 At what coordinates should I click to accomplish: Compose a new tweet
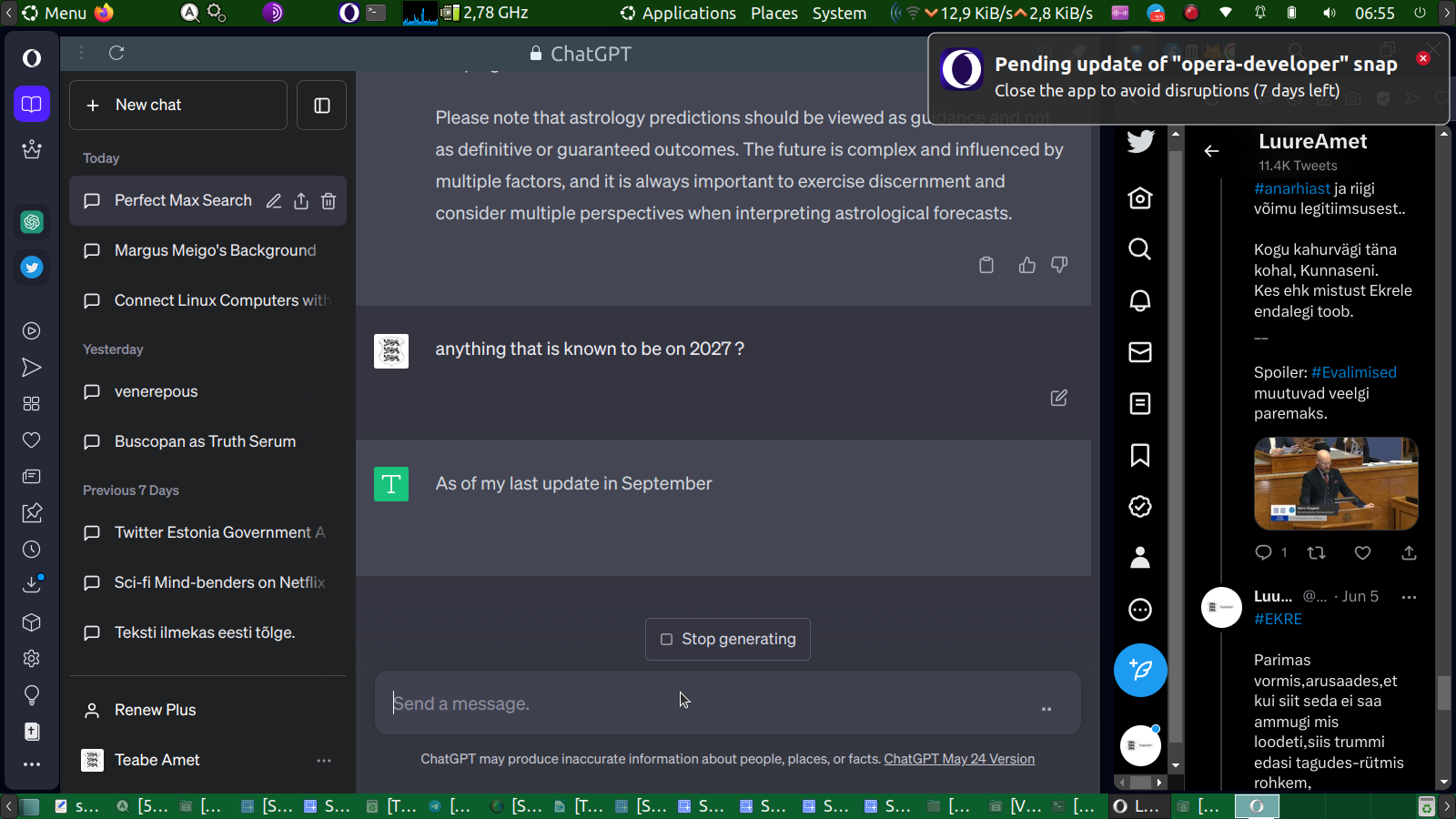(1140, 670)
